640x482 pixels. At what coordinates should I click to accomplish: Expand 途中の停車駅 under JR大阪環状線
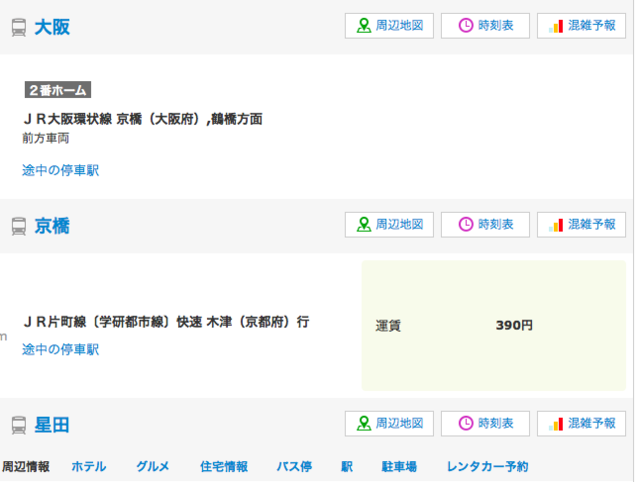[x=60, y=170]
